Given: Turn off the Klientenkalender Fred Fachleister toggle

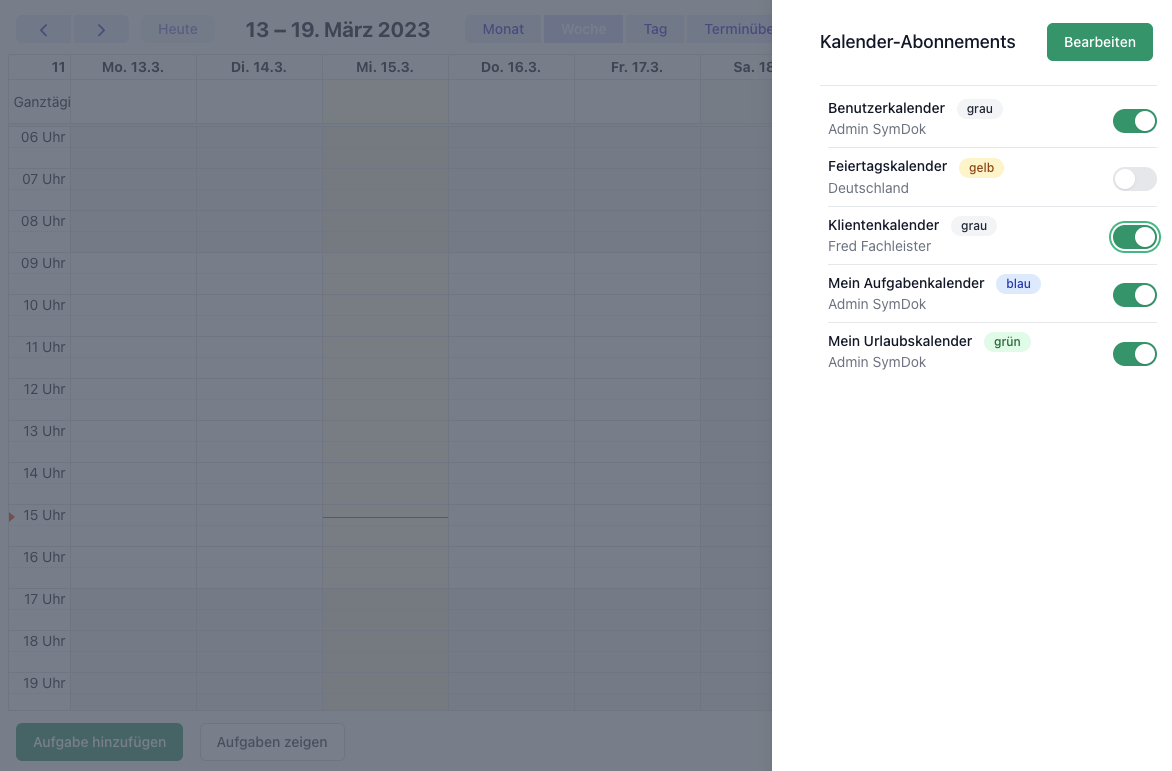Looking at the screenshot, I should pyautogui.click(x=1135, y=238).
